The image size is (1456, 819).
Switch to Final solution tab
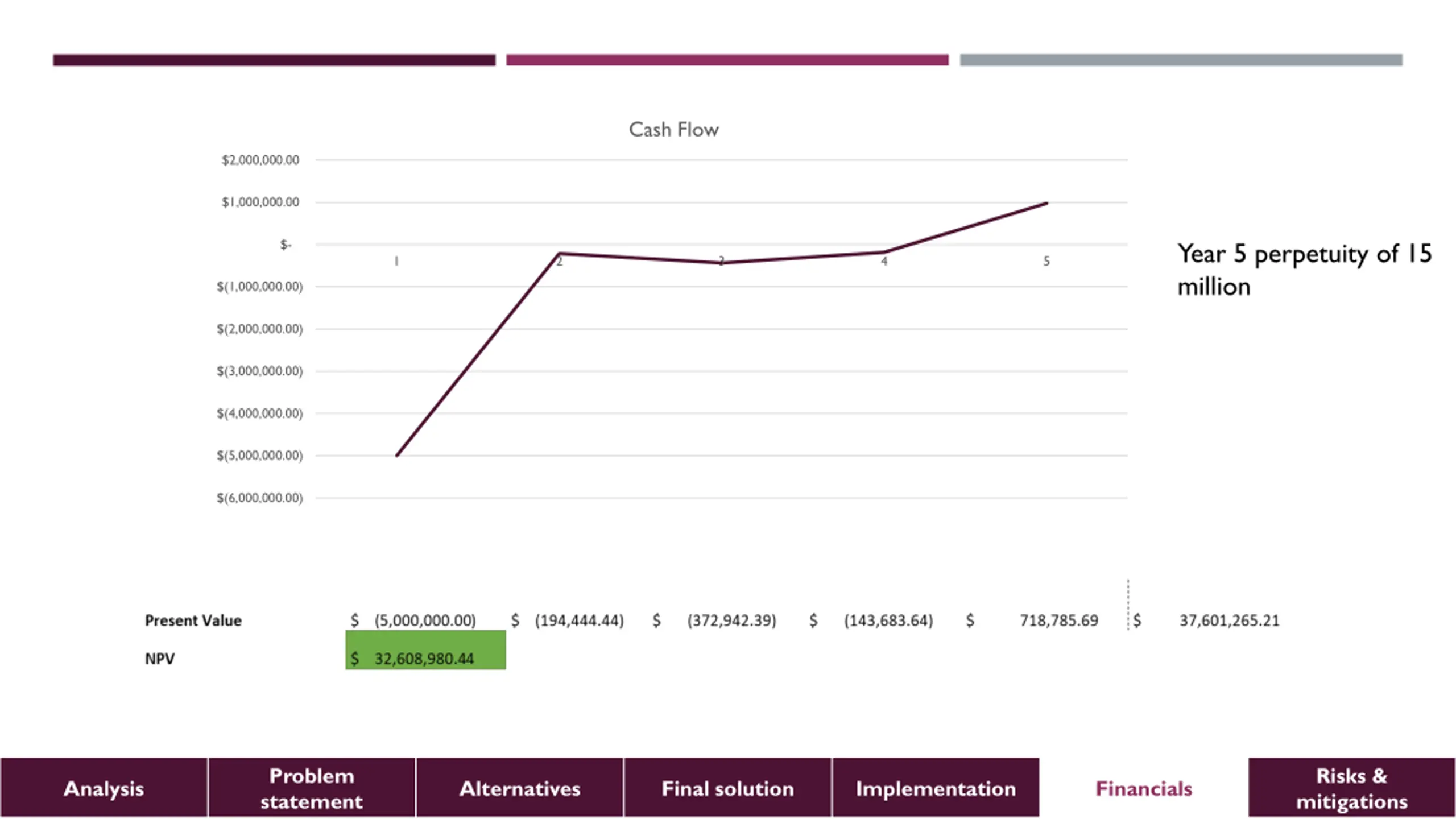(x=727, y=788)
